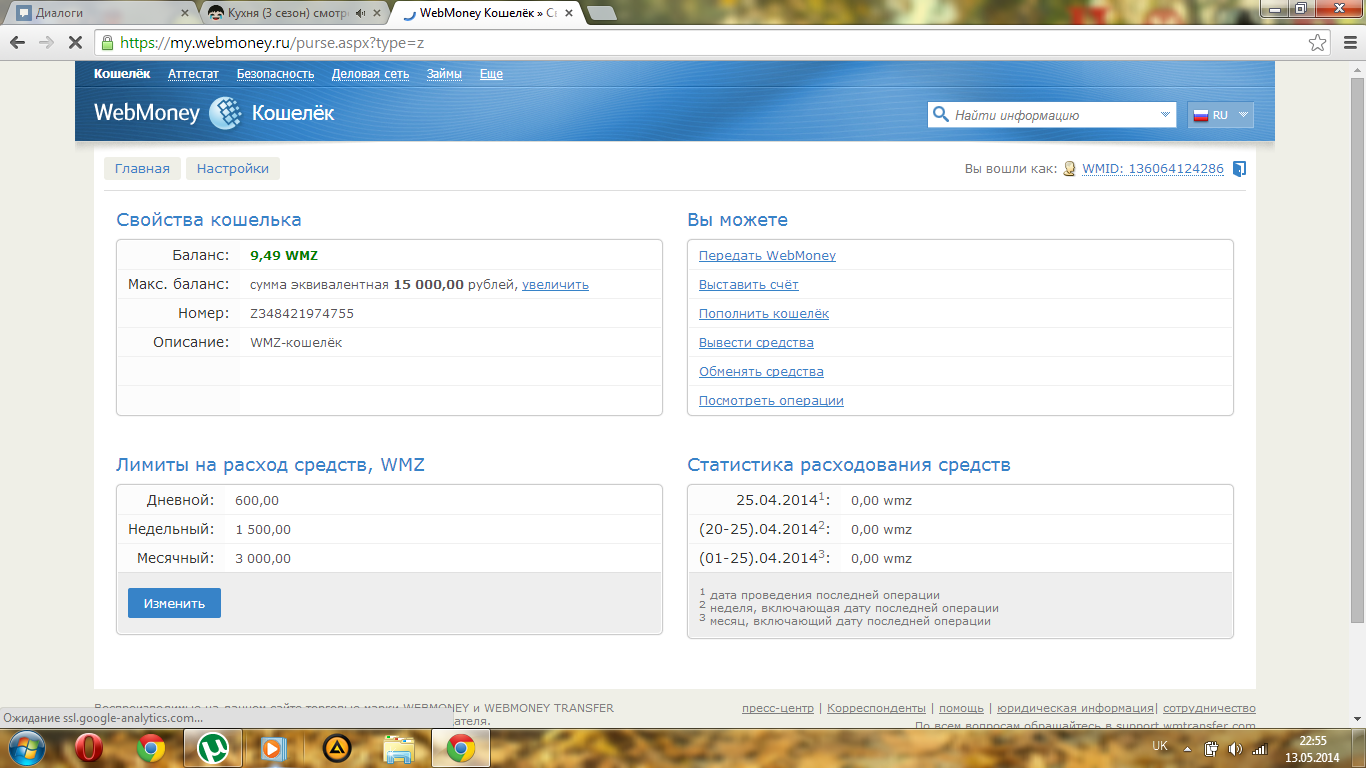Click the Russian flag language icon
The height and width of the screenshot is (768, 1366).
point(1201,115)
